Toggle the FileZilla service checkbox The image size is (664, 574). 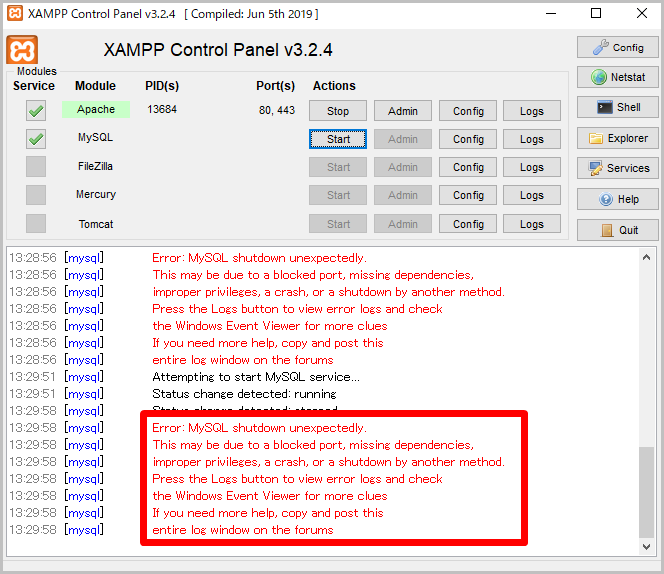(36, 167)
